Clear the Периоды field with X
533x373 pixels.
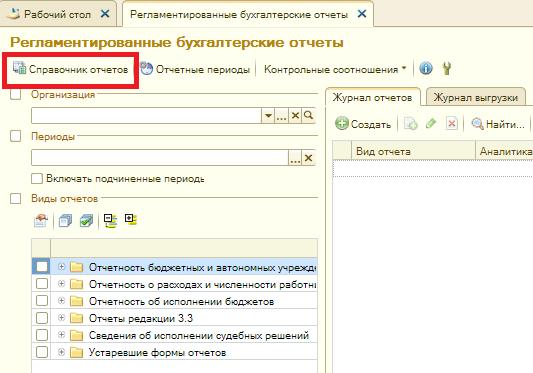(x=308, y=158)
